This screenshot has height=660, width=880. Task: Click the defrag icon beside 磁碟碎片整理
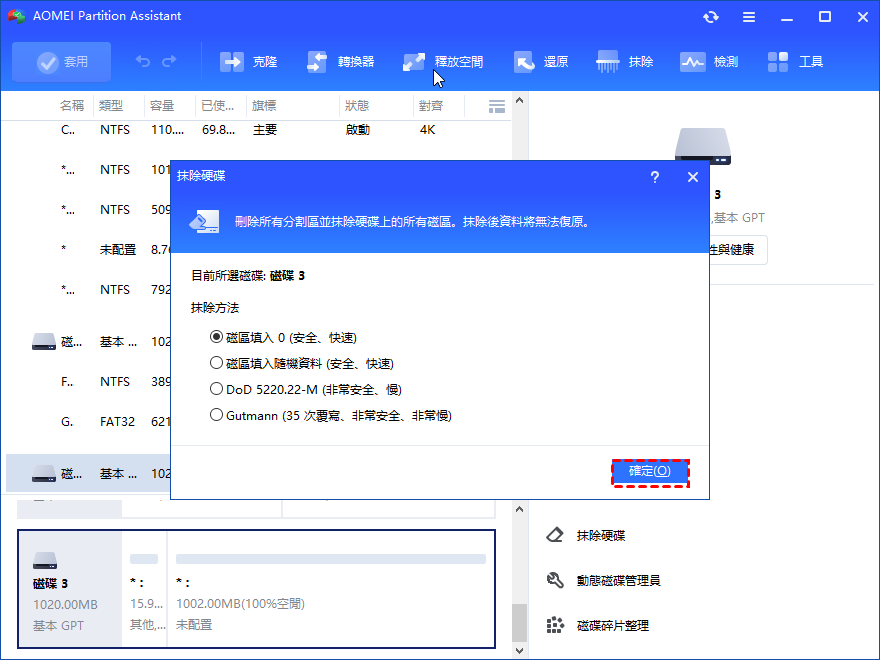tap(555, 625)
